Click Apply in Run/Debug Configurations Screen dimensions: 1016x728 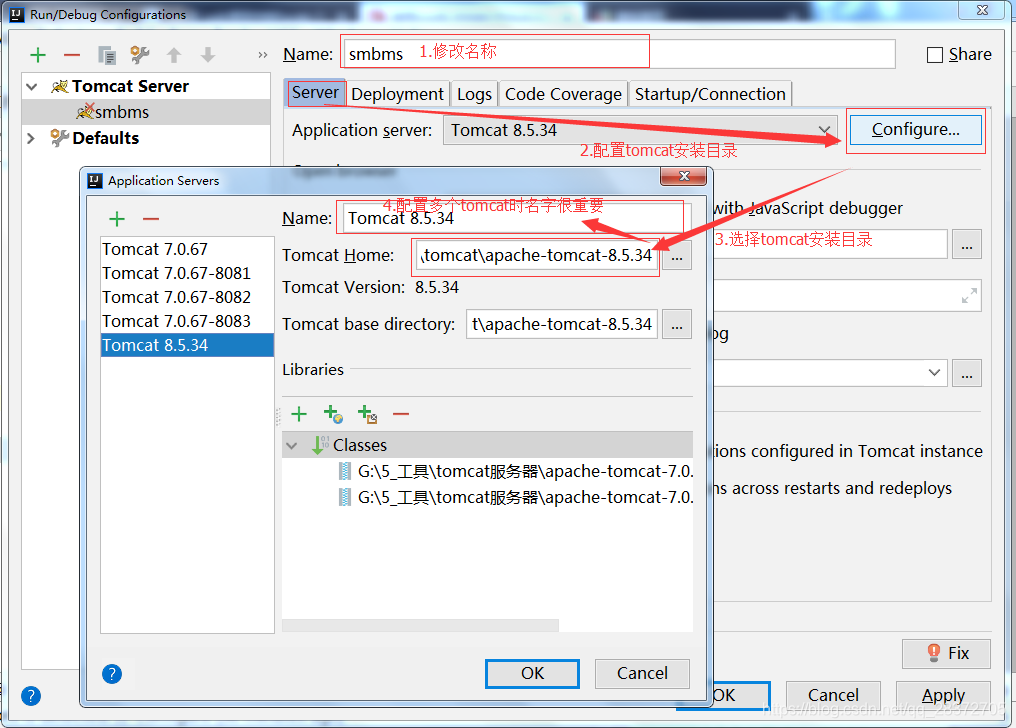pyautogui.click(x=943, y=696)
